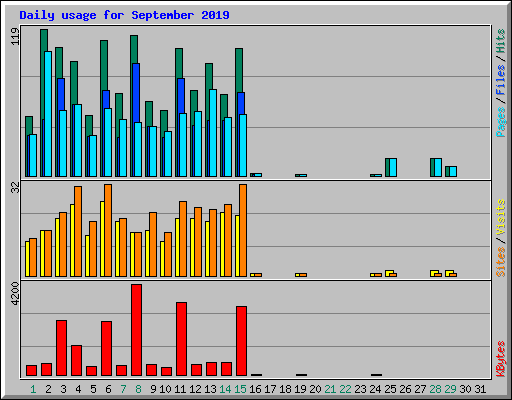Click day label '23' on the x-axis
512x400 pixels.
pos(360,389)
